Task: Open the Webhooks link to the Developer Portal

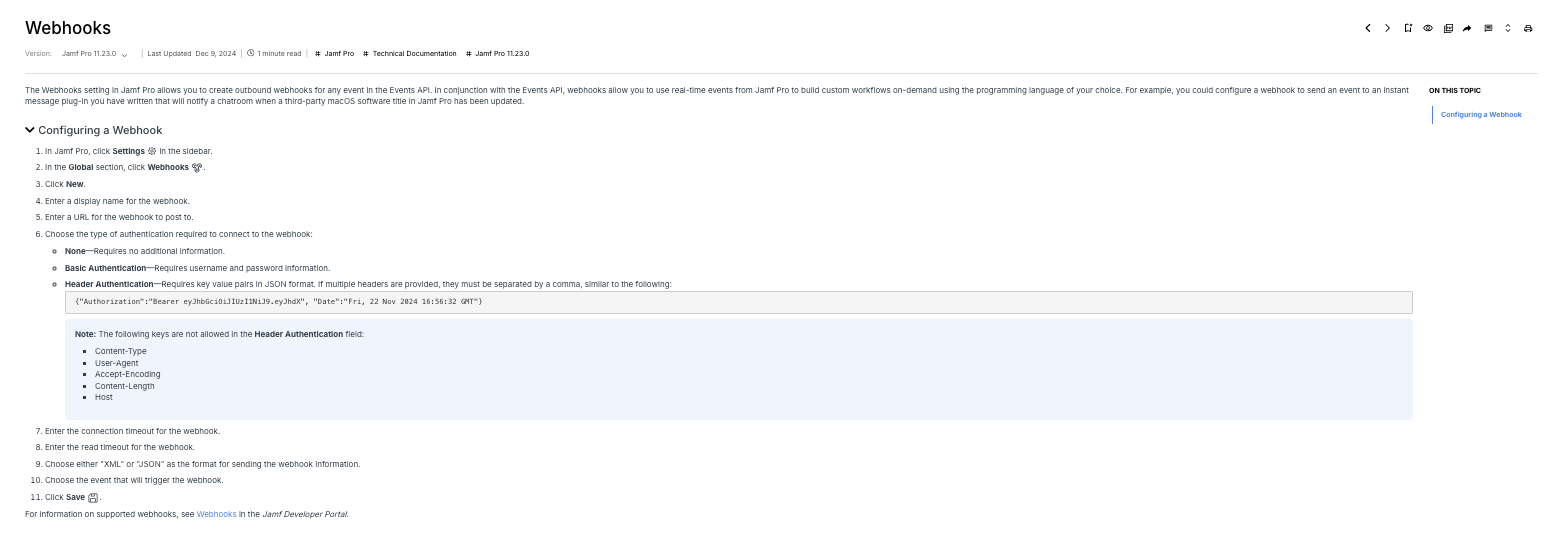Action: [x=216, y=514]
